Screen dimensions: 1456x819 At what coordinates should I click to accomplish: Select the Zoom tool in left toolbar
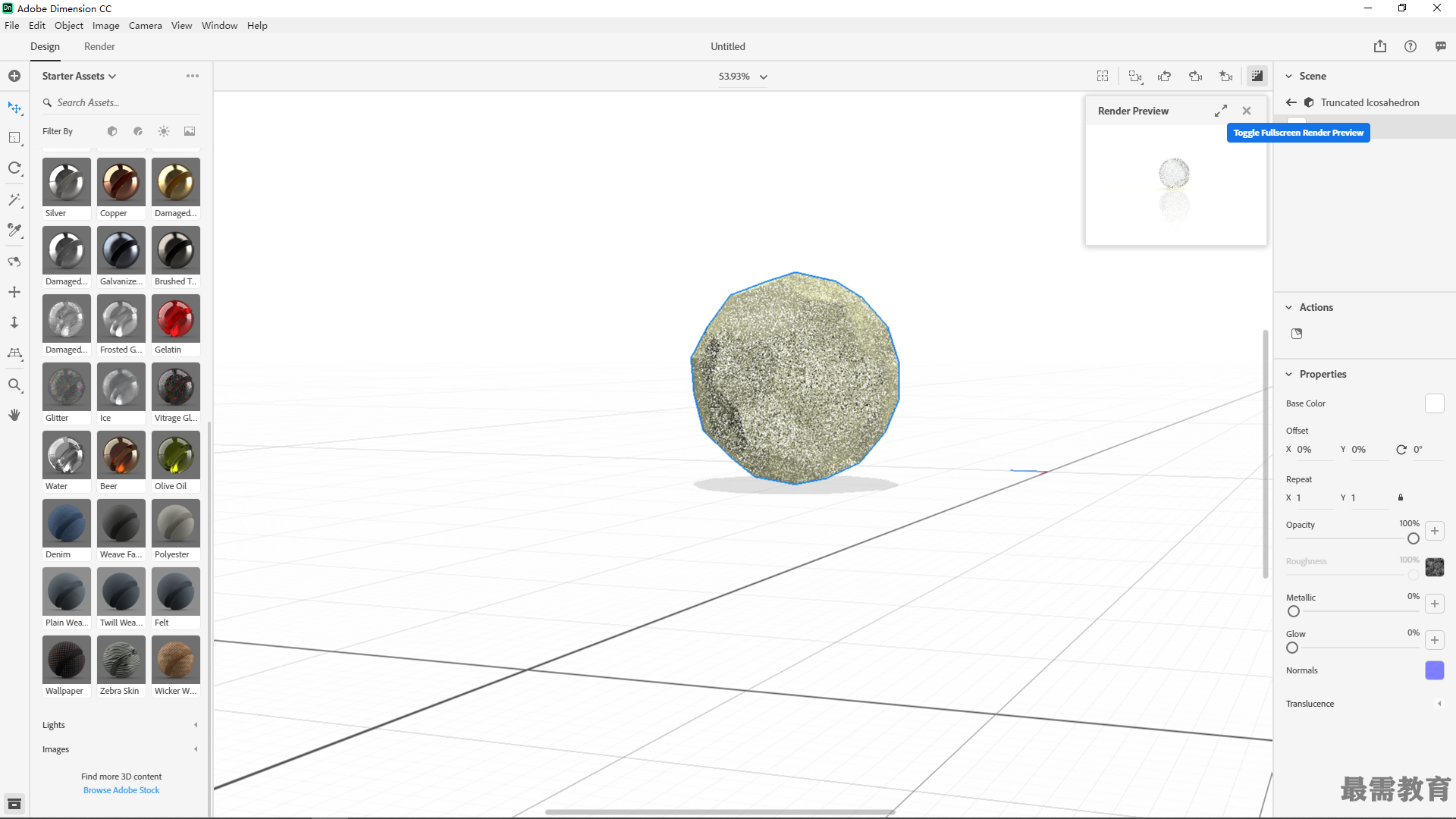(x=14, y=385)
